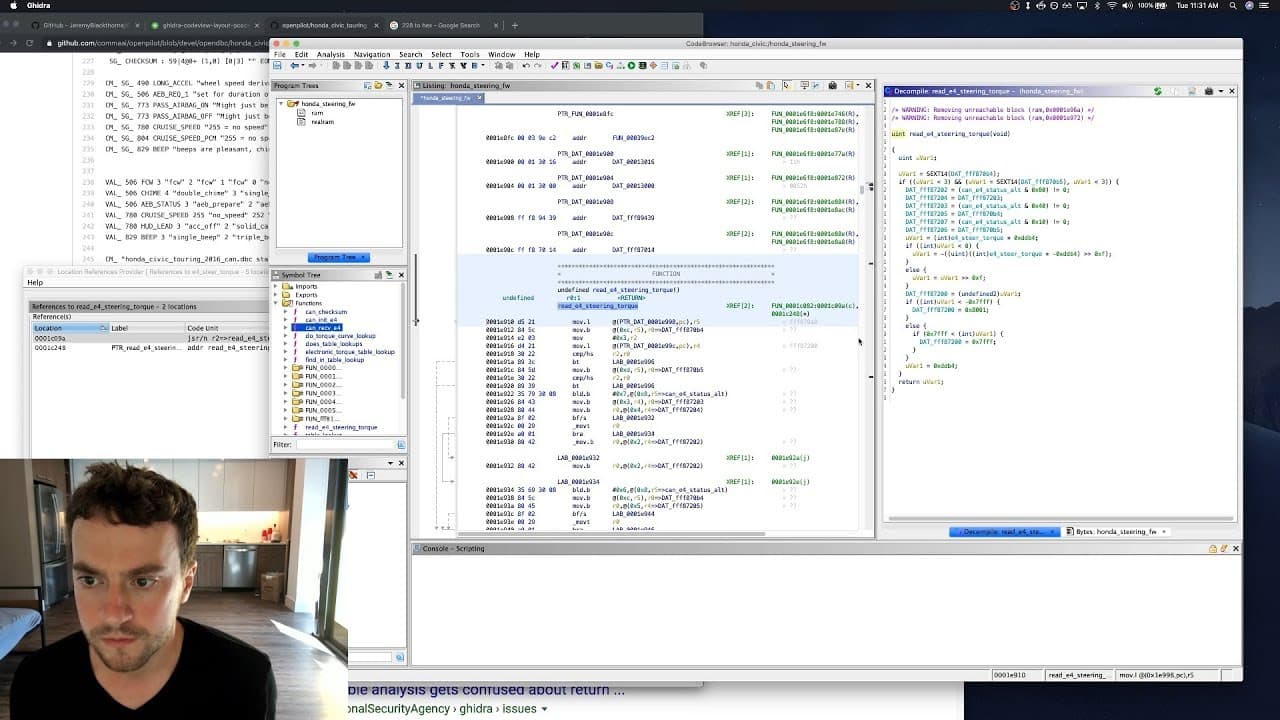Click the cursor select icon in Listing header
The height and width of the screenshot is (720, 1280).
pos(787,85)
